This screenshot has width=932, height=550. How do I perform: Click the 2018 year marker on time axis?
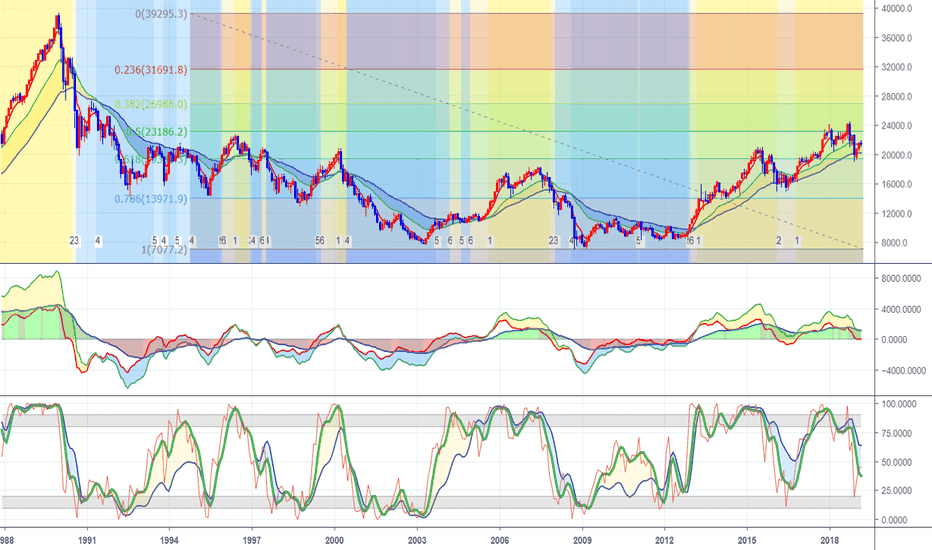(x=829, y=540)
